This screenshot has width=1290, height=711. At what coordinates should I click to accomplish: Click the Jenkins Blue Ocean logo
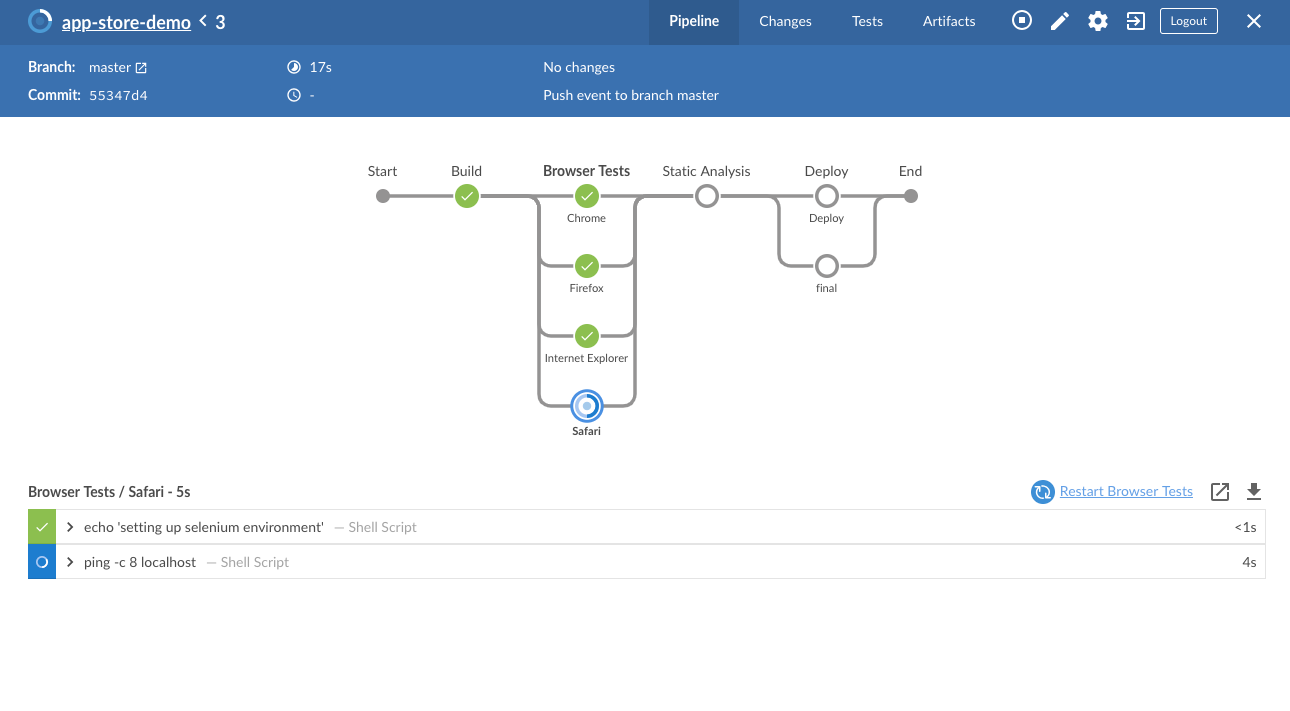38,20
